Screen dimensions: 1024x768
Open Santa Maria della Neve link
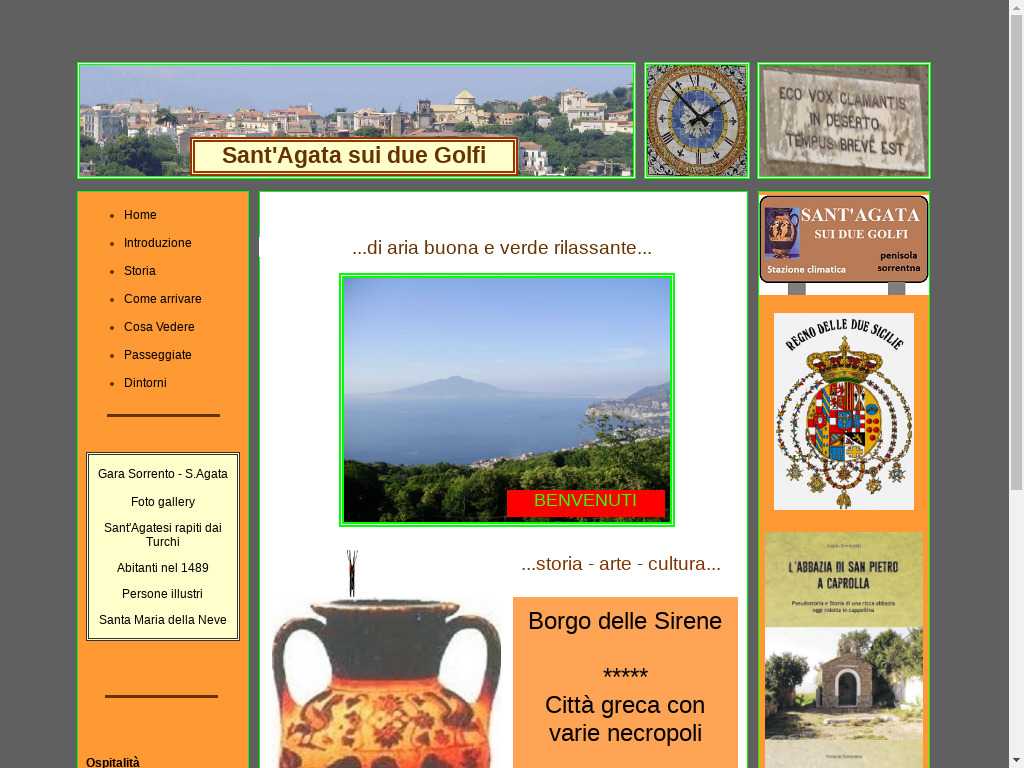(x=163, y=620)
